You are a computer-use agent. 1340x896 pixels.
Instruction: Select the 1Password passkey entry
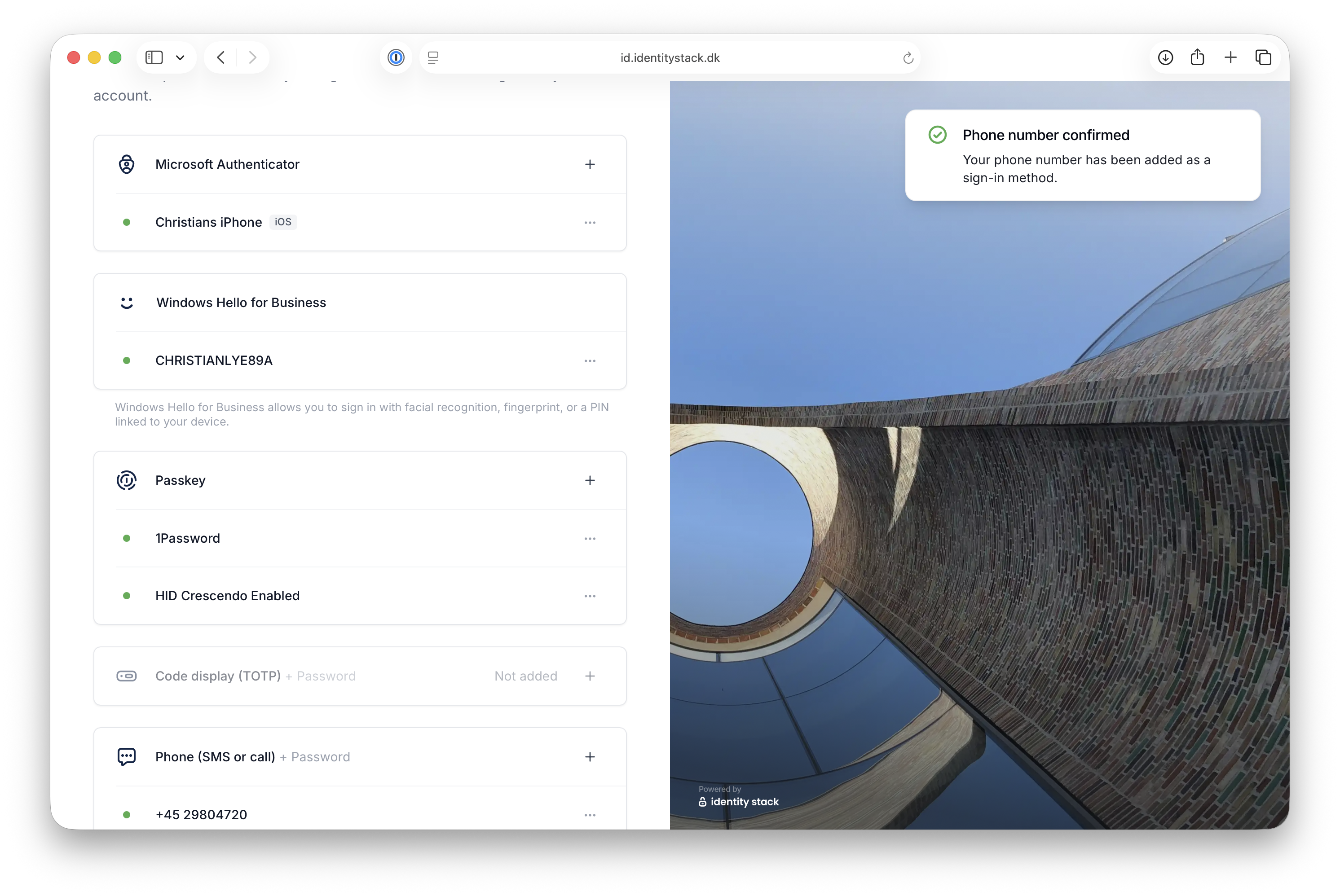188,538
